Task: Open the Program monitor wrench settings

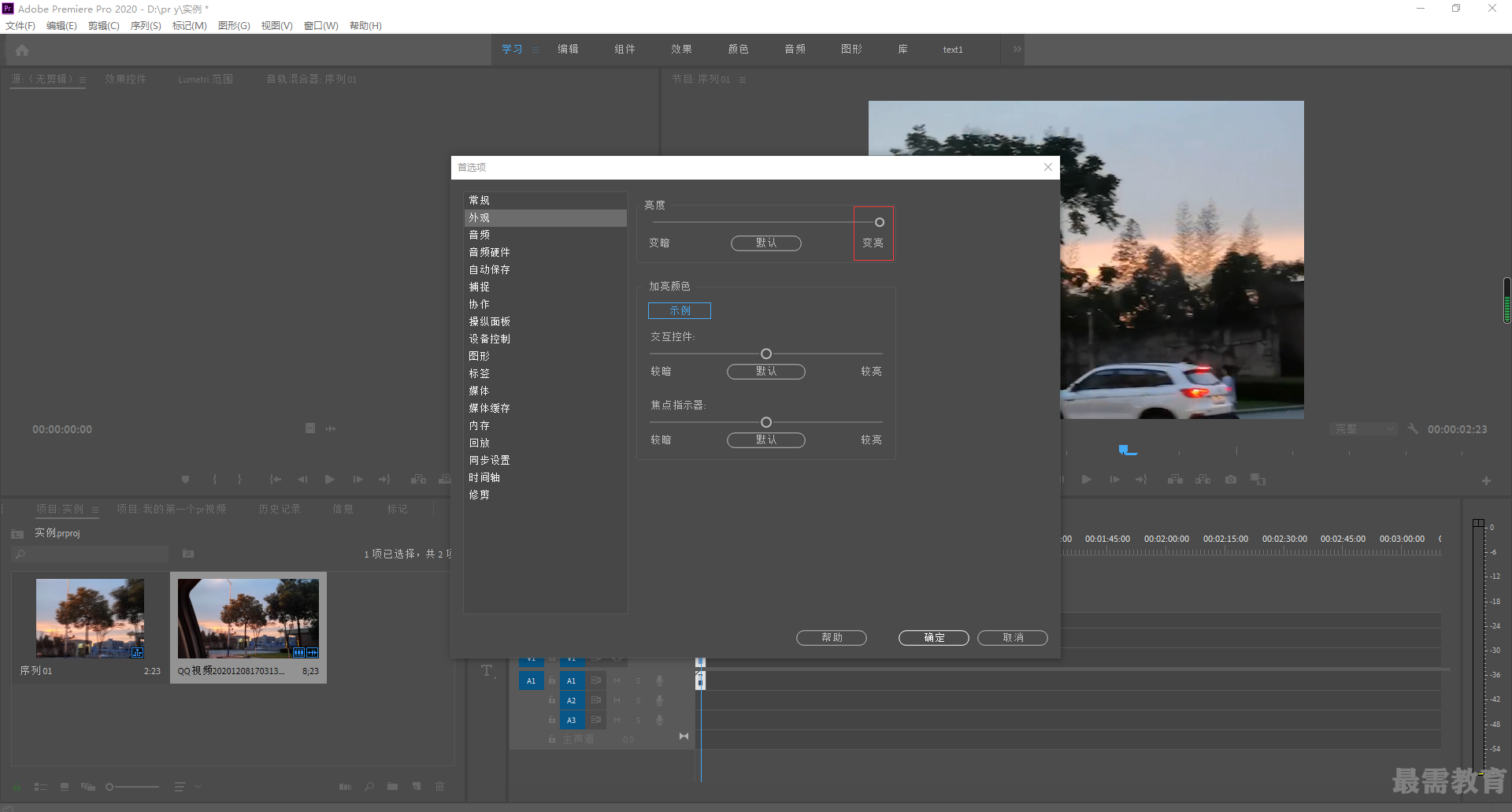Action: point(1413,429)
